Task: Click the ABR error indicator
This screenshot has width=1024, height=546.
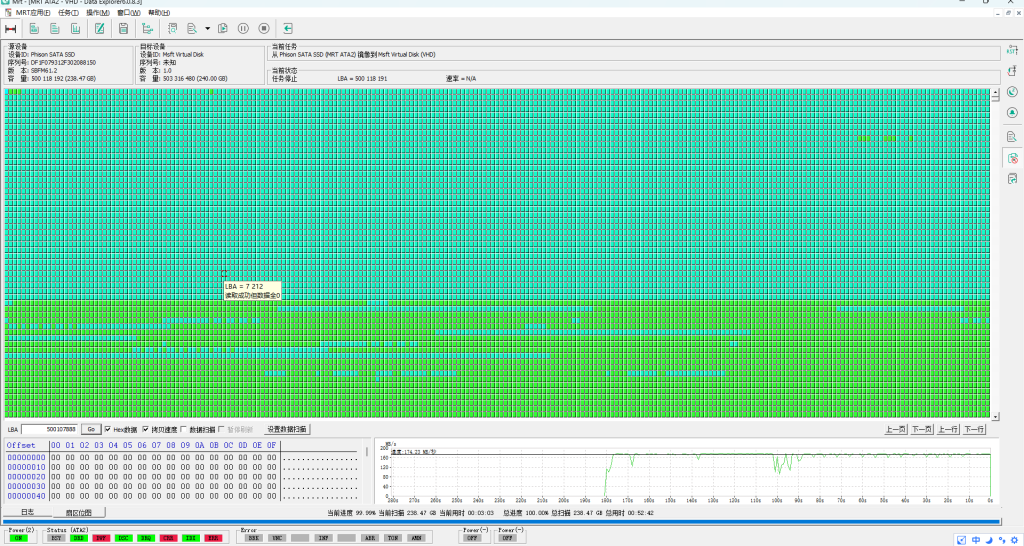Action: point(369,538)
